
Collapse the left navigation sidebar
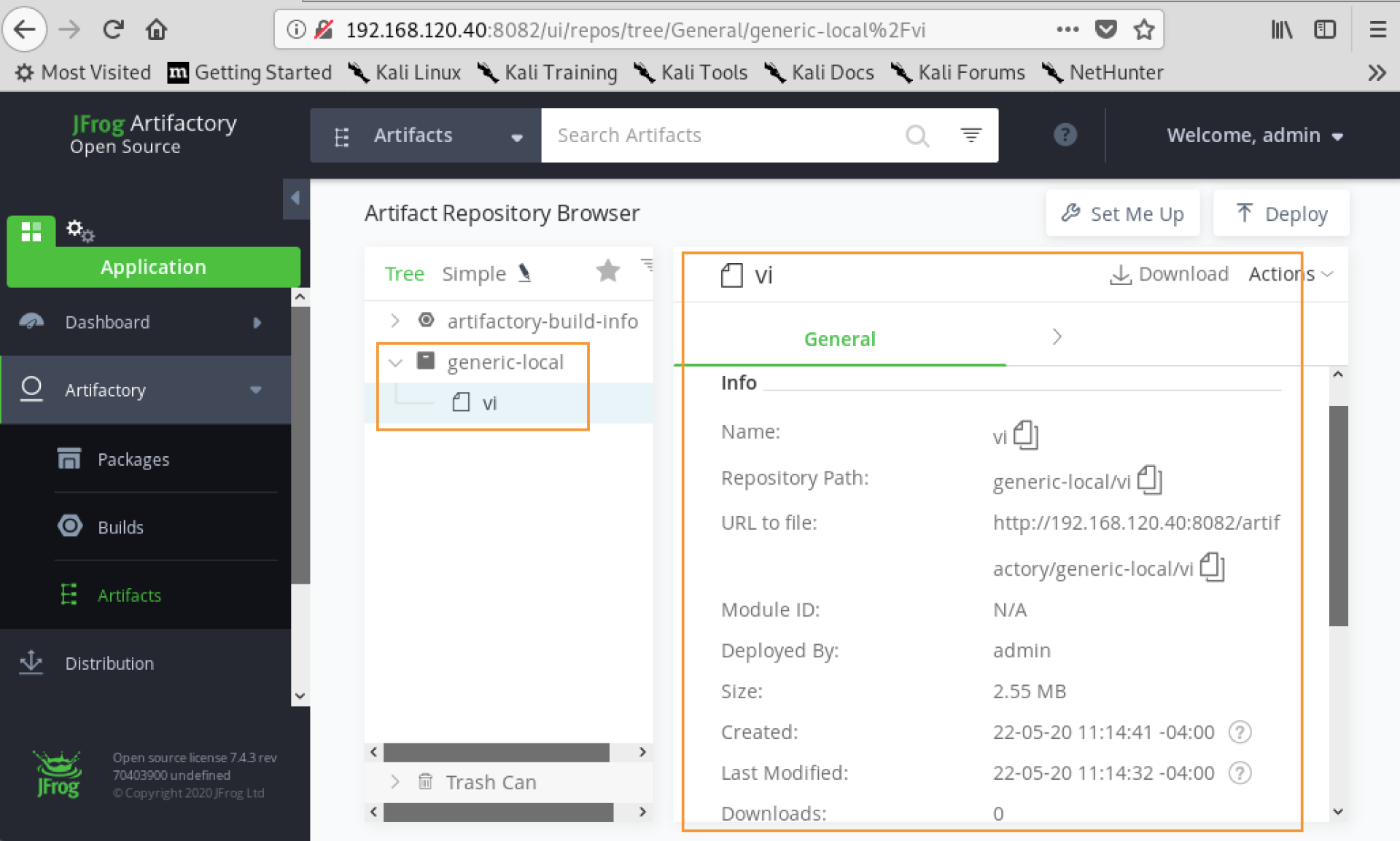(295, 198)
